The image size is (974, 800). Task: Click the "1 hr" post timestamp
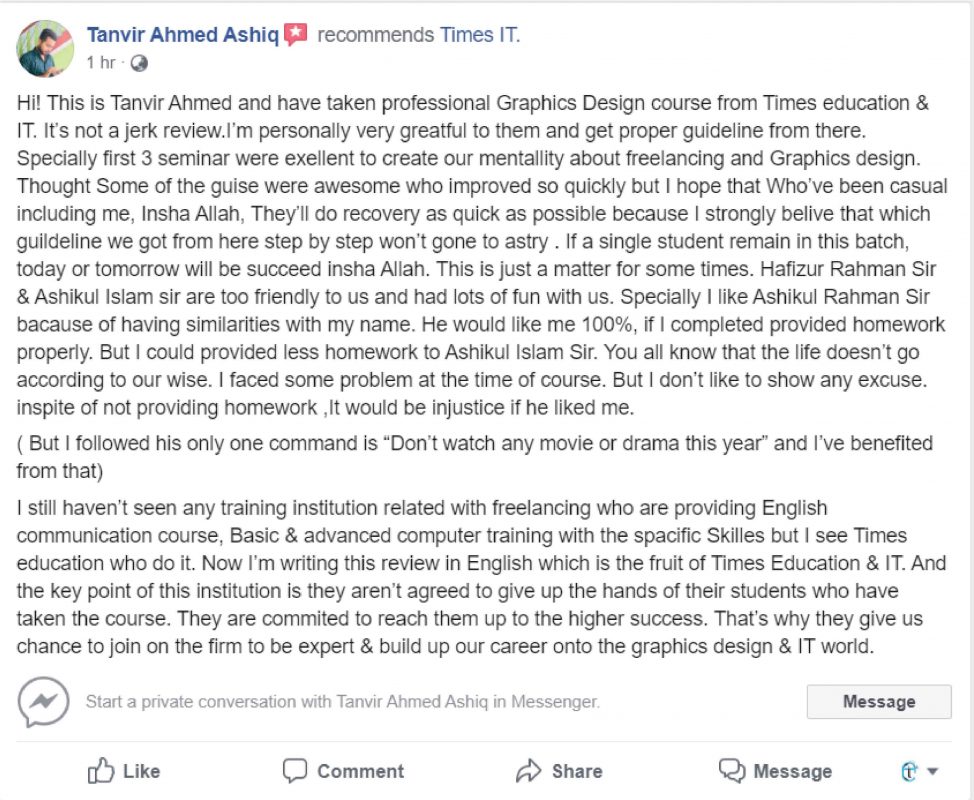(x=100, y=63)
